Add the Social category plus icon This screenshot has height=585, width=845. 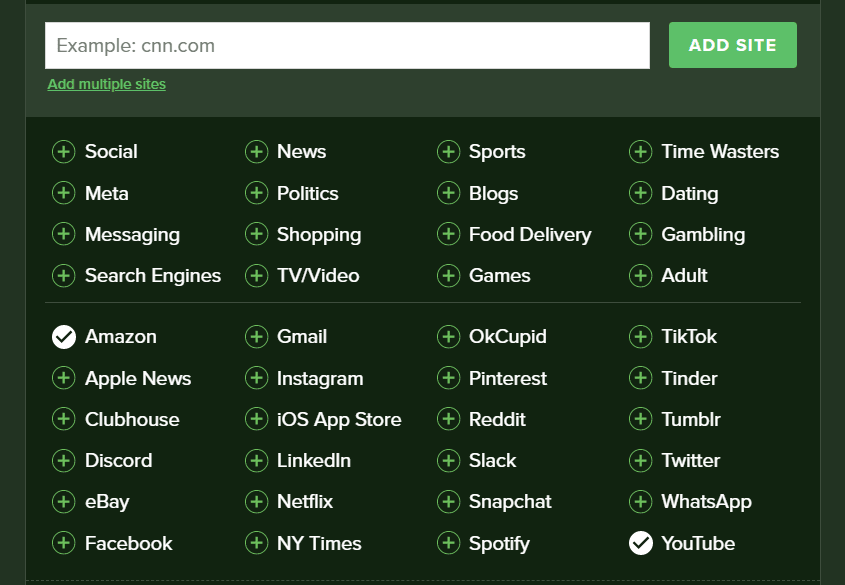point(64,152)
